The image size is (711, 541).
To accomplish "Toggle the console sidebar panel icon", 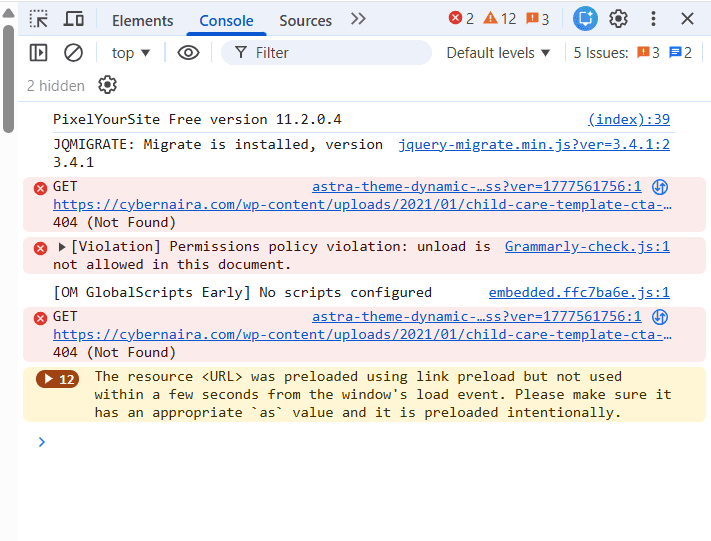I will tap(38, 53).
